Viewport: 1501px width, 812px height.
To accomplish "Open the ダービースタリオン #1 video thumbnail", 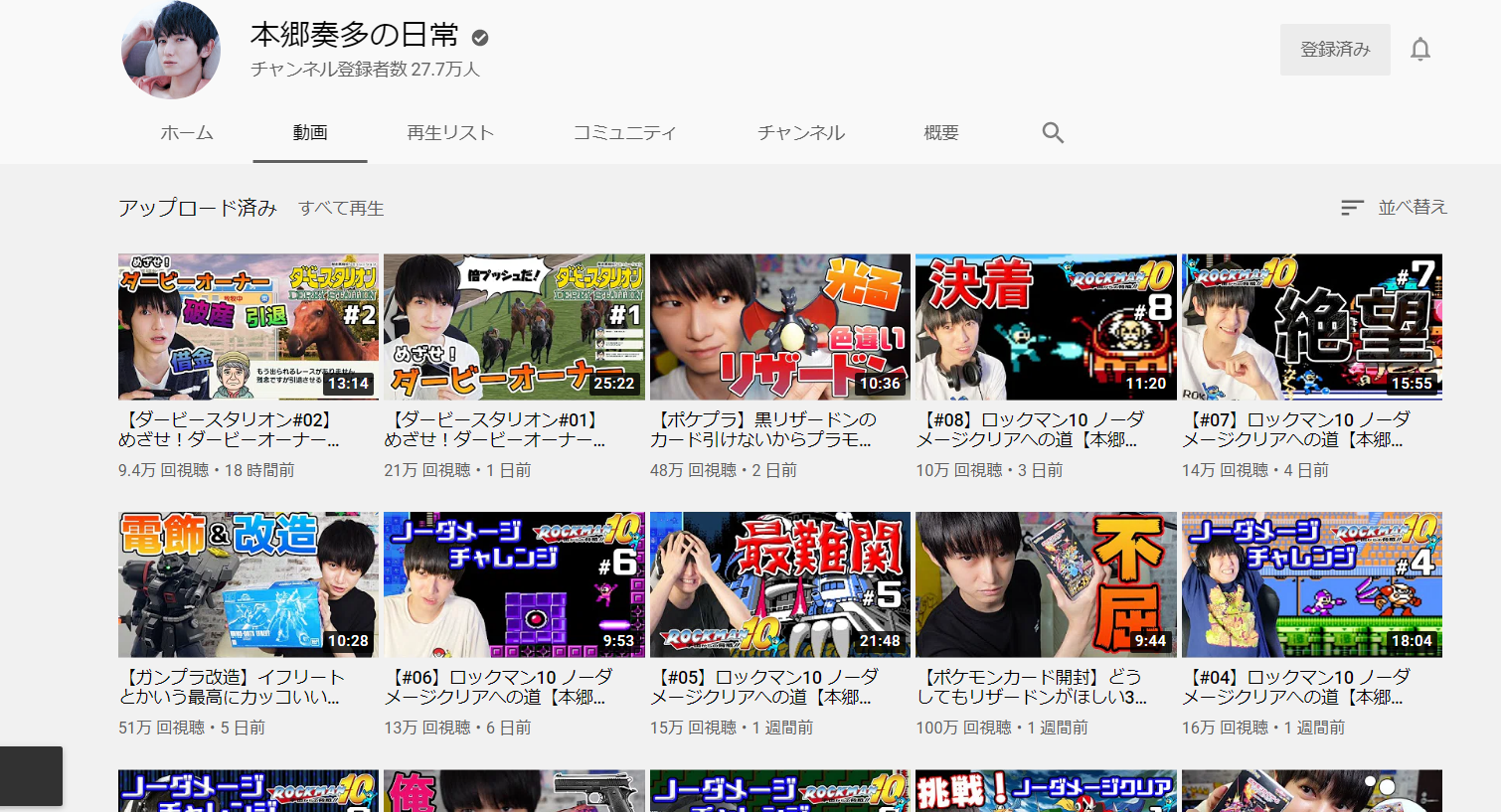I will tap(514, 327).
